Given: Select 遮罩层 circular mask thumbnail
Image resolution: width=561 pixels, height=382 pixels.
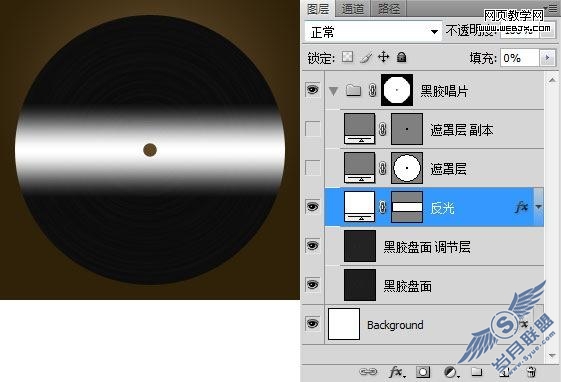Looking at the screenshot, I should [x=407, y=168].
